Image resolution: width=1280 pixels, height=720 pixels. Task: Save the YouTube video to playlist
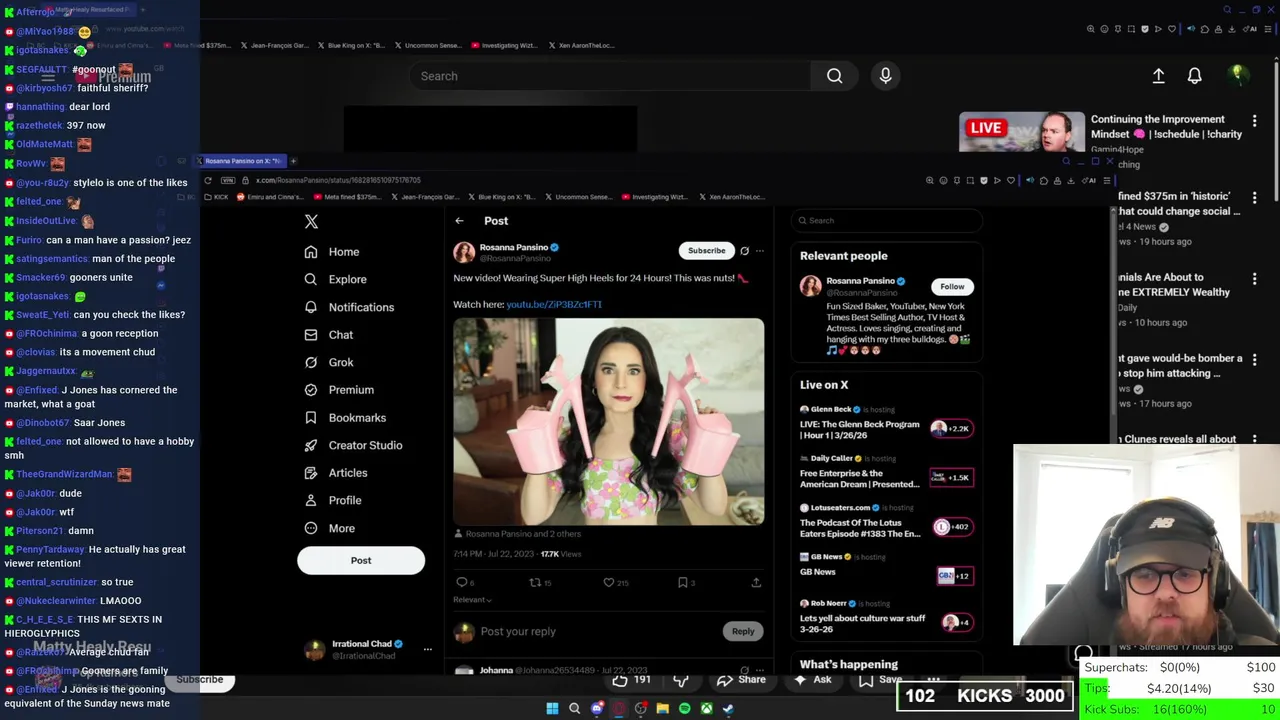(x=880, y=680)
